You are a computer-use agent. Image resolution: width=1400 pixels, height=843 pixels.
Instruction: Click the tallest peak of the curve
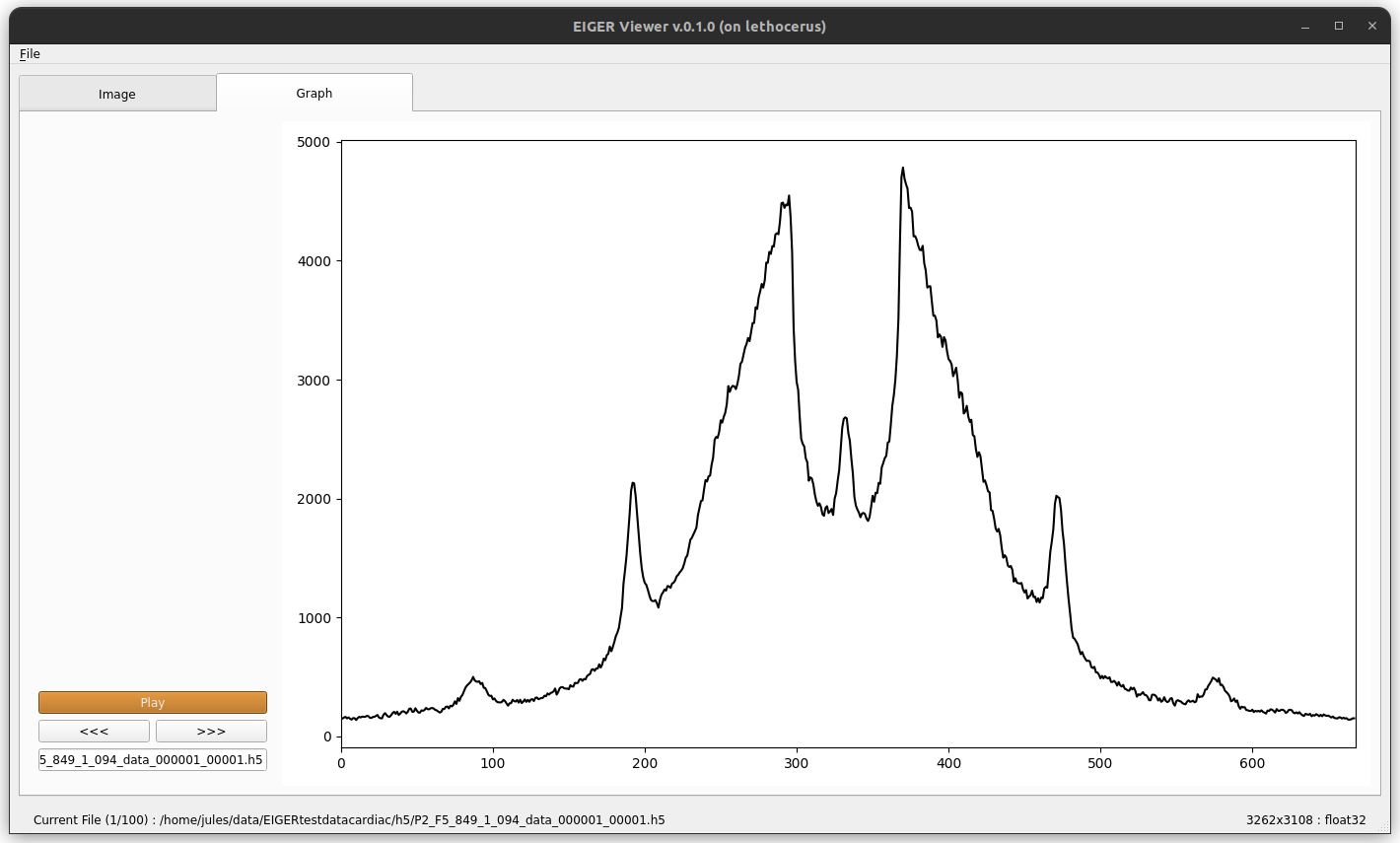902,169
